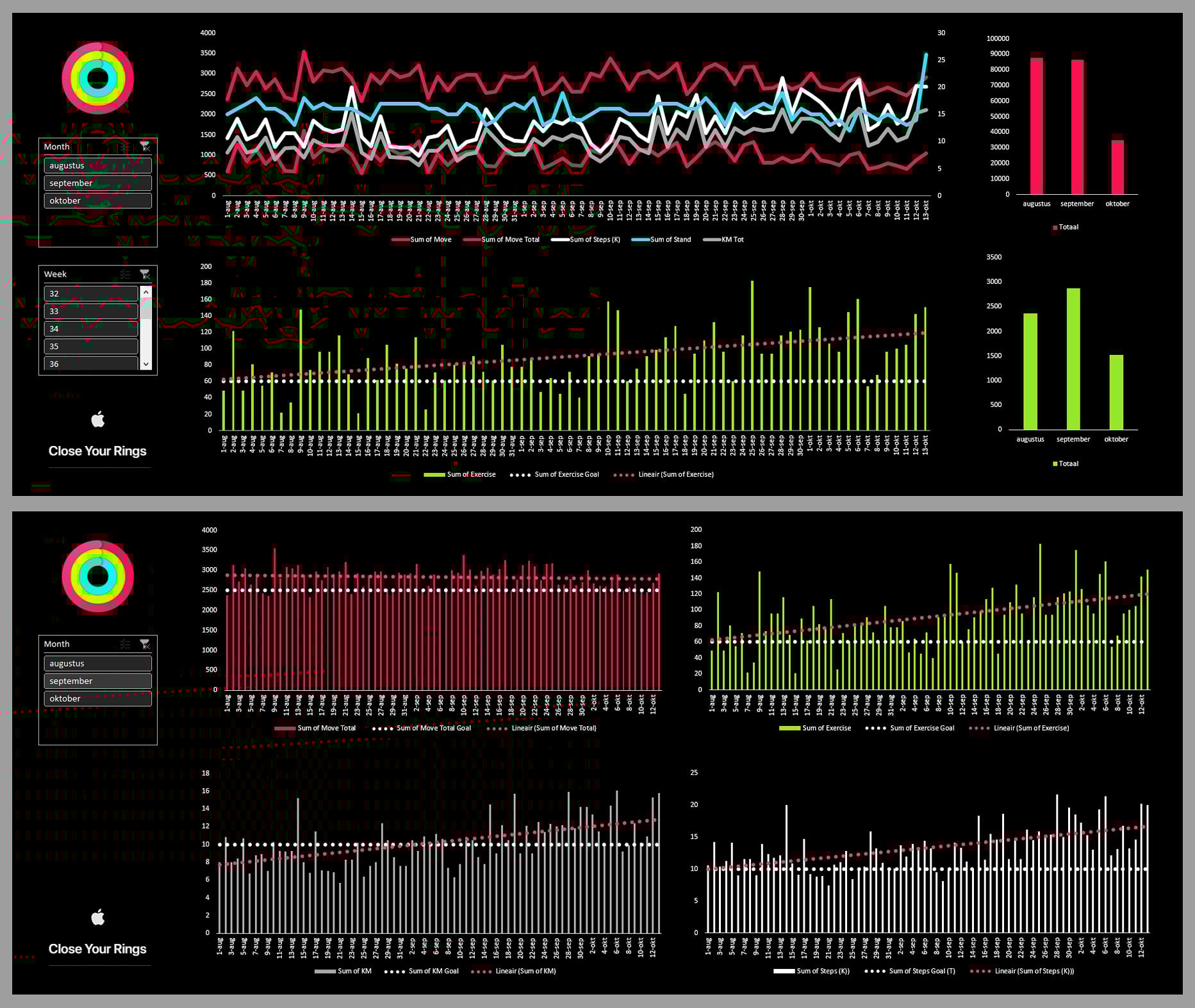Select augustus in Month slicer above Week slicer
The image size is (1195, 1008).
coord(97,165)
